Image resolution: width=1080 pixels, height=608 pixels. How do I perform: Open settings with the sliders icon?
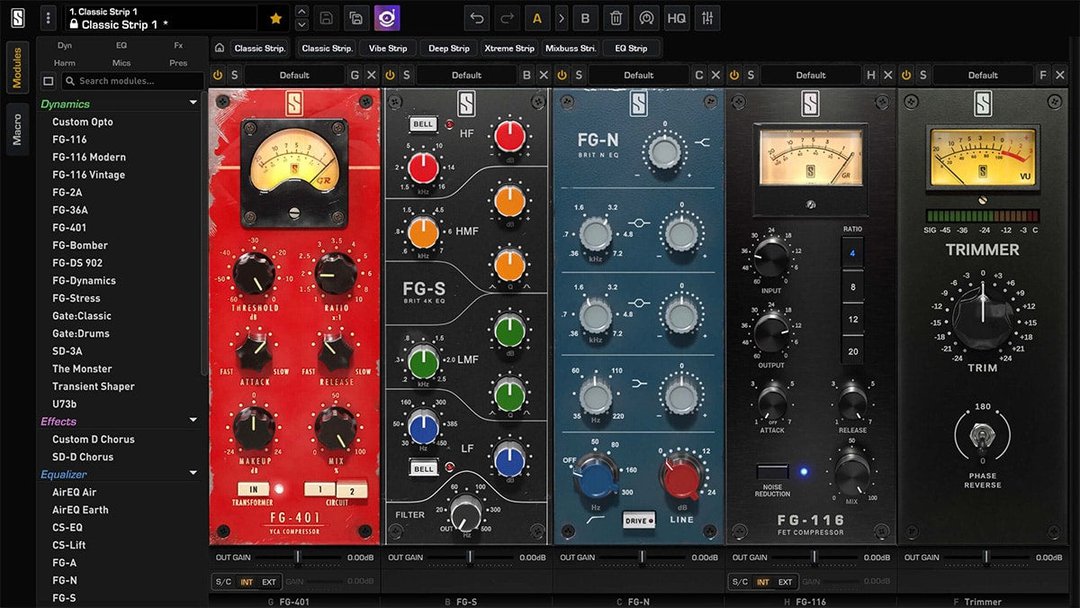(707, 17)
